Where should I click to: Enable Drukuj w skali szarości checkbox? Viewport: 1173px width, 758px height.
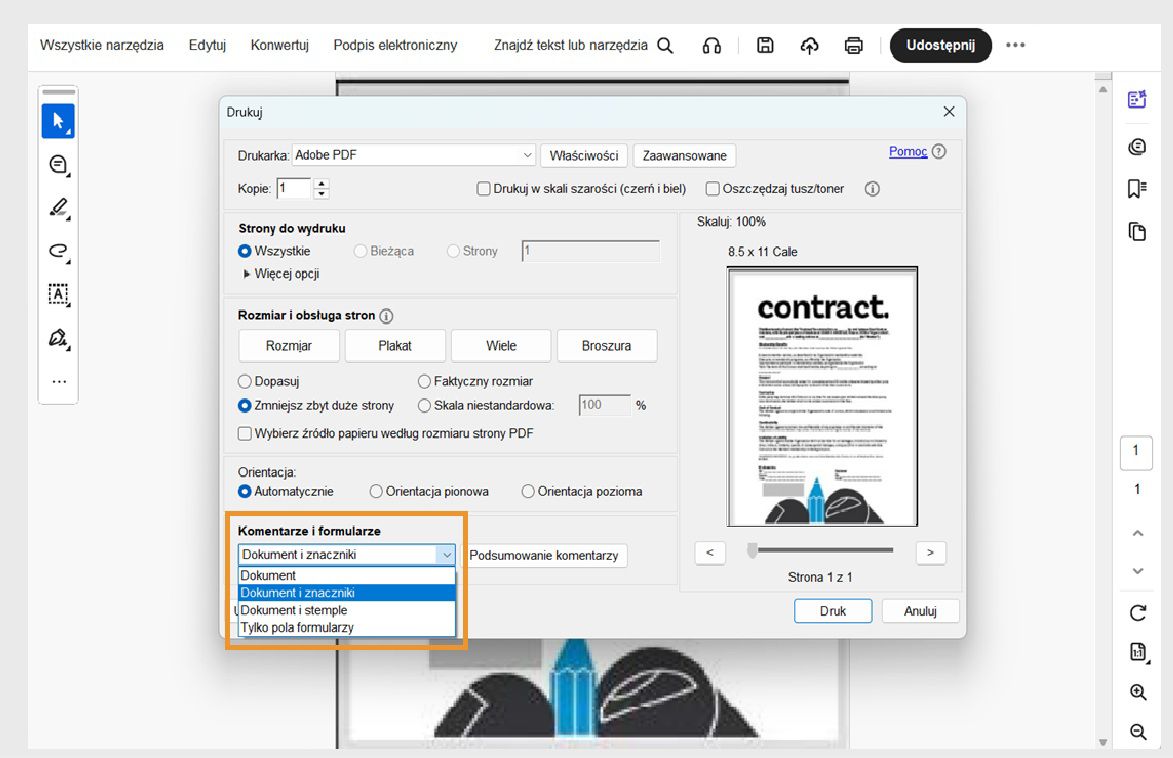[x=483, y=188]
